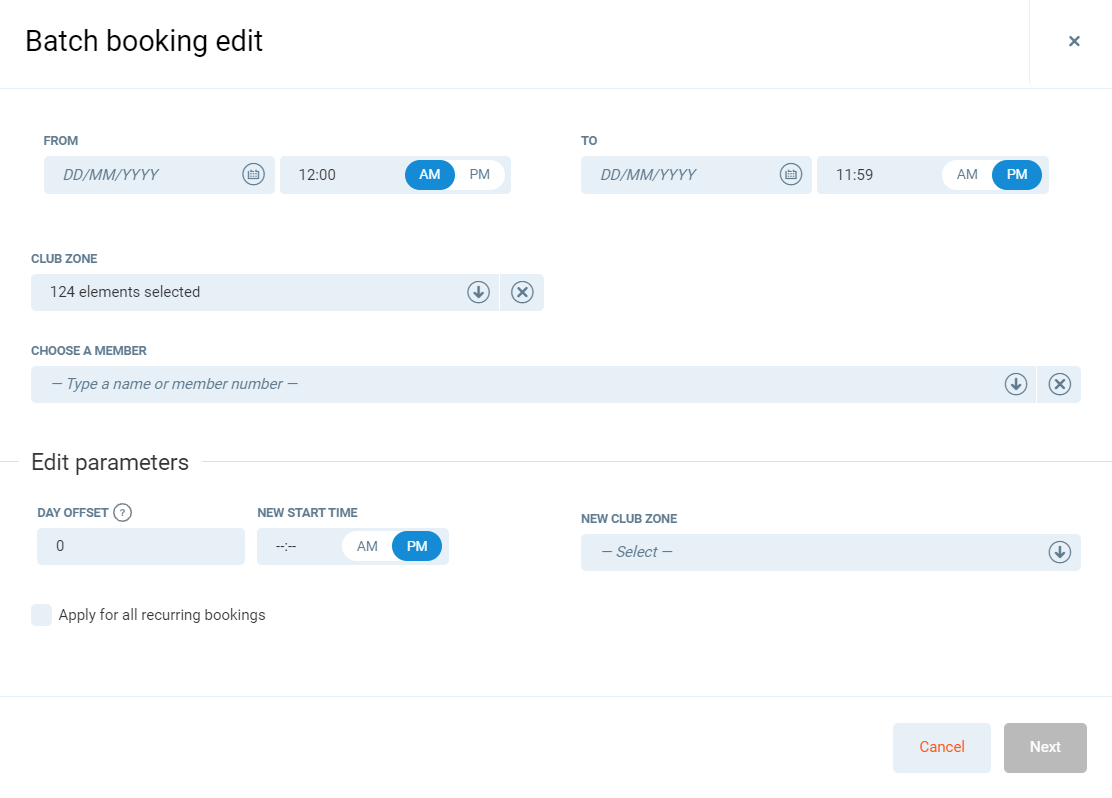Click the Day Offset help icon
The width and height of the screenshot is (1112, 798).
pos(122,513)
